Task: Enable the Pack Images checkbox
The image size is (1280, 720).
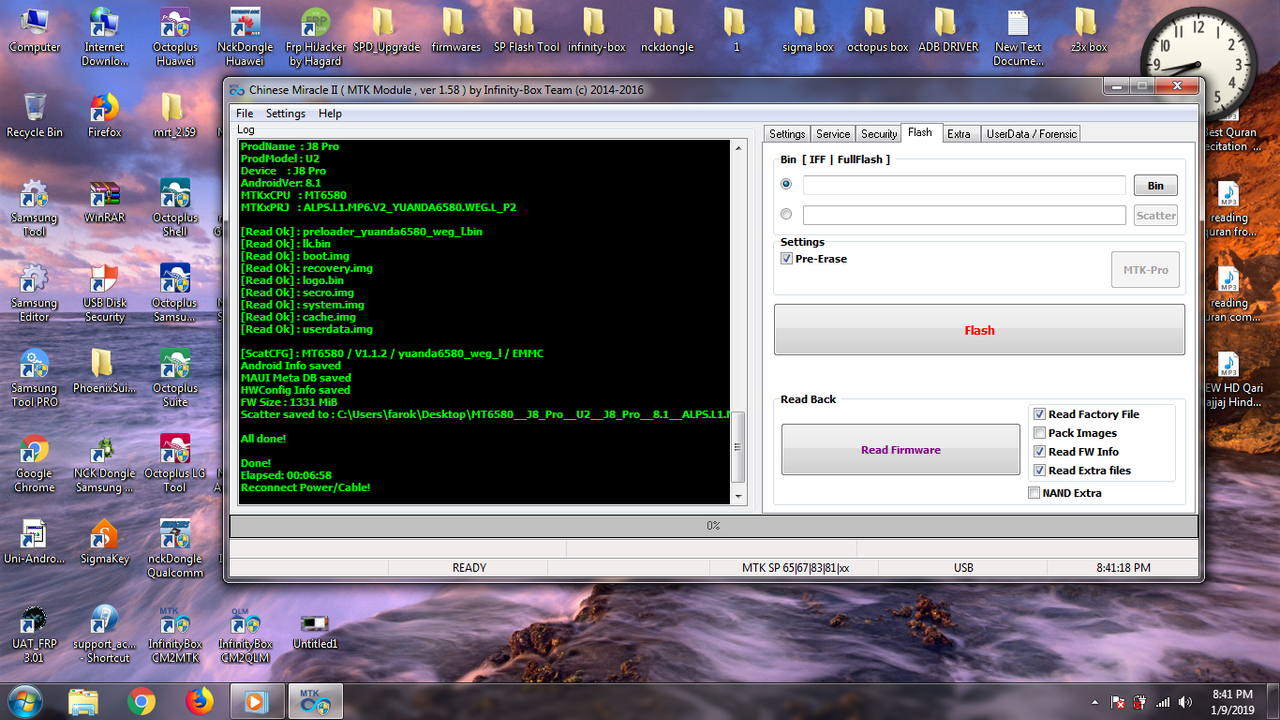Action: coord(1040,433)
